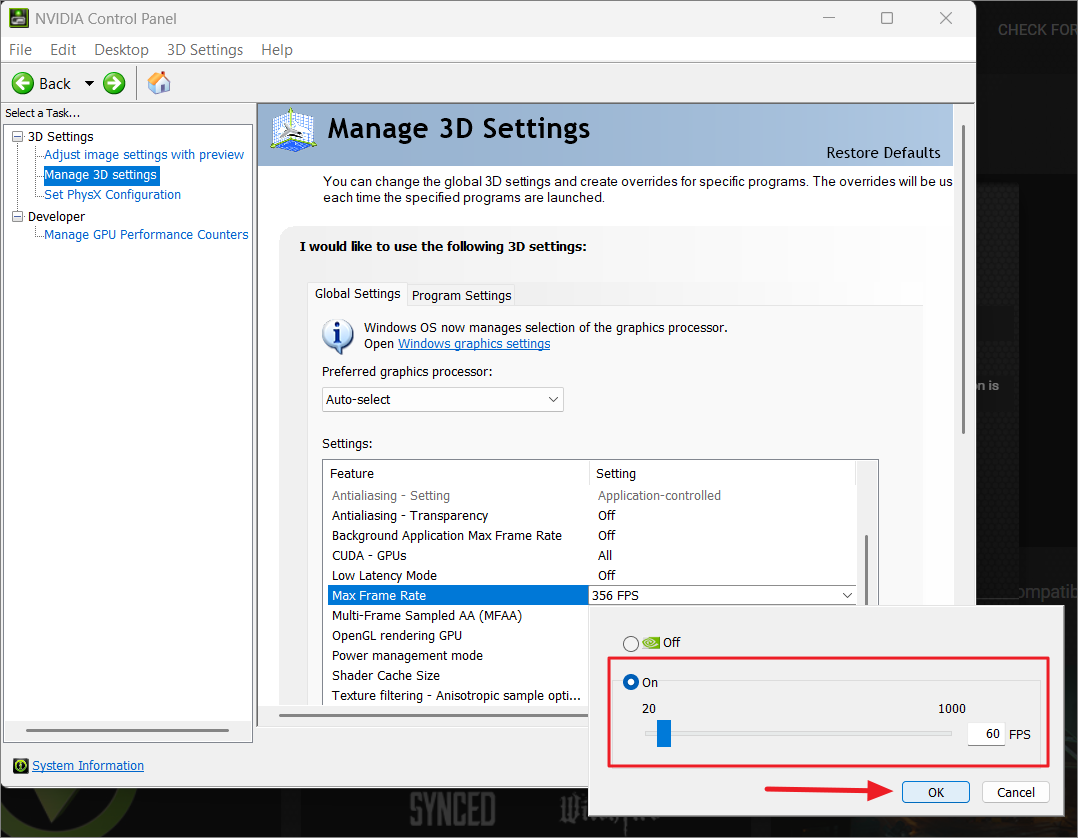Viewport: 1078px width, 838px height.
Task: Click the NVIDIA Control Panel title bar icon
Action: coord(17,17)
